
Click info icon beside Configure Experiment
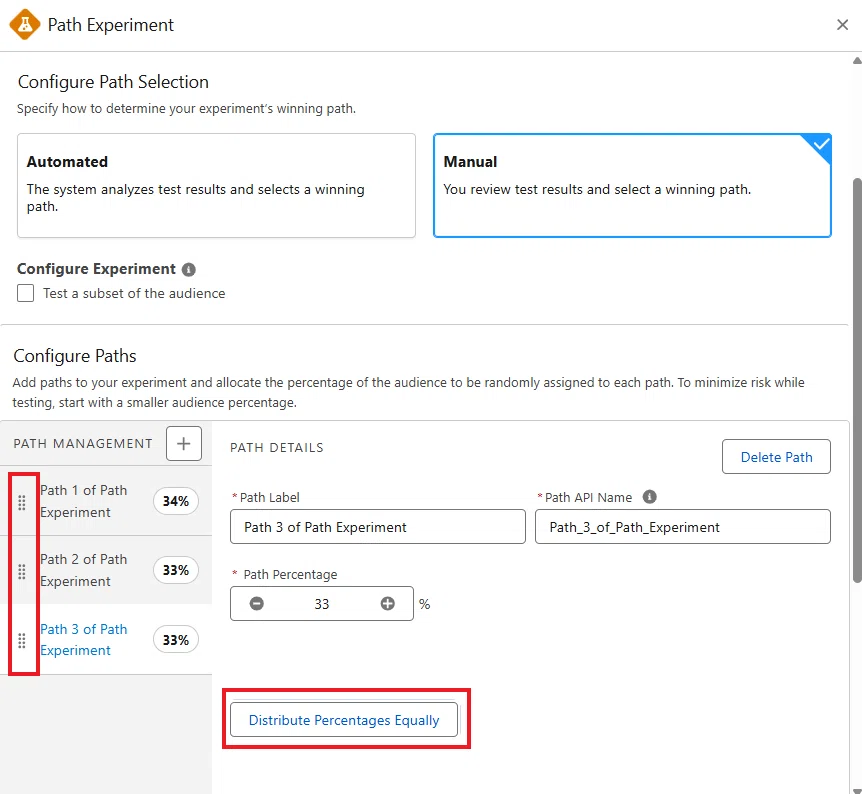tap(189, 269)
